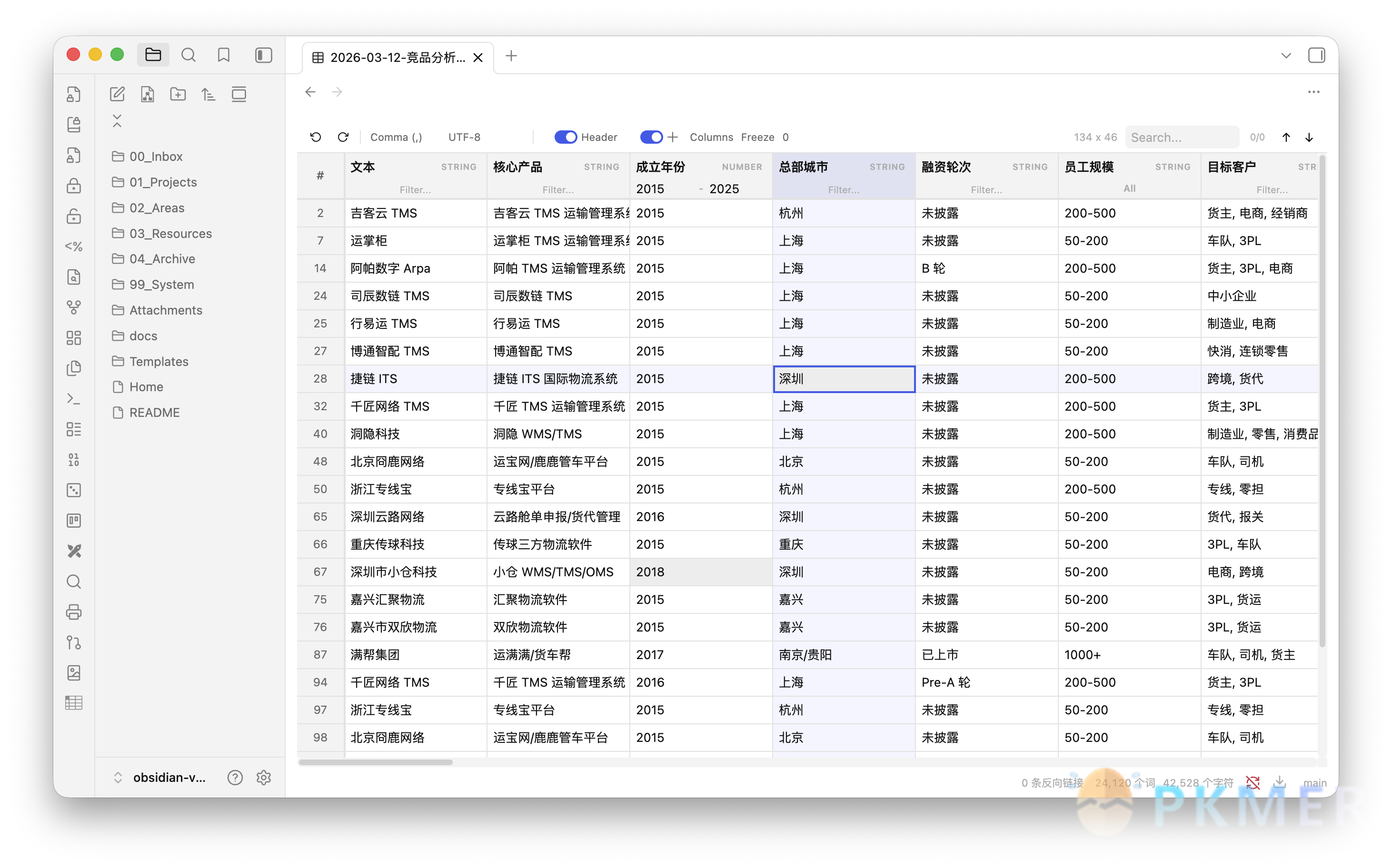Expand the 03_Resources folder
The image size is (1392, 868).
tap(170, 234)
